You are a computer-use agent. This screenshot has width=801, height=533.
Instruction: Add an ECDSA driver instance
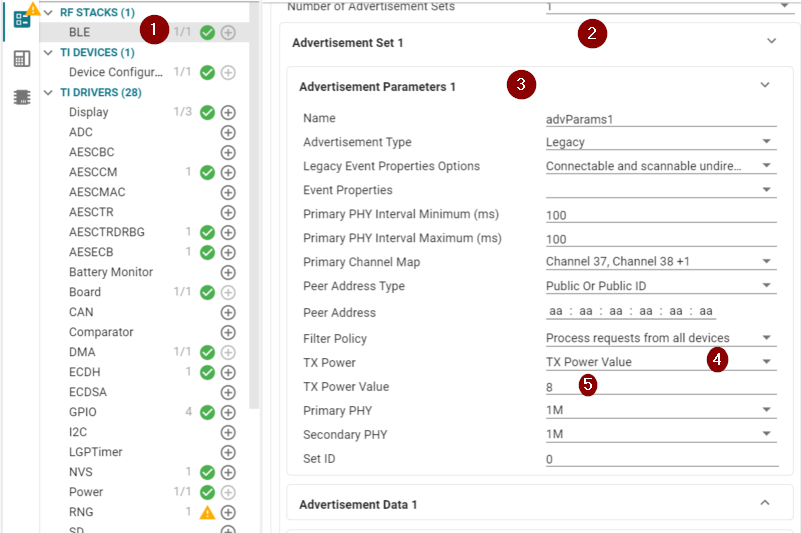(228, 392)
